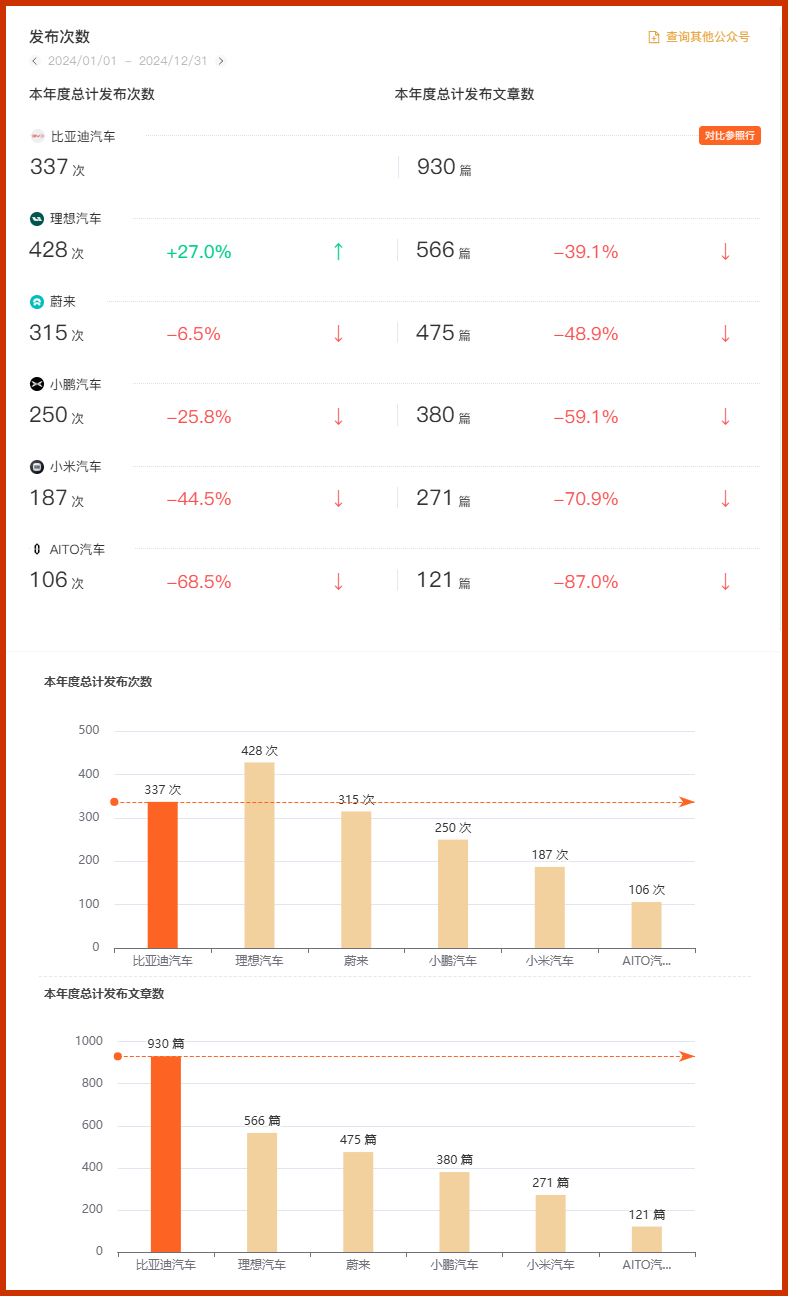Click the 理想汽车 account name in list
This screenshot has width=788, height=1296.
[76, 218]
